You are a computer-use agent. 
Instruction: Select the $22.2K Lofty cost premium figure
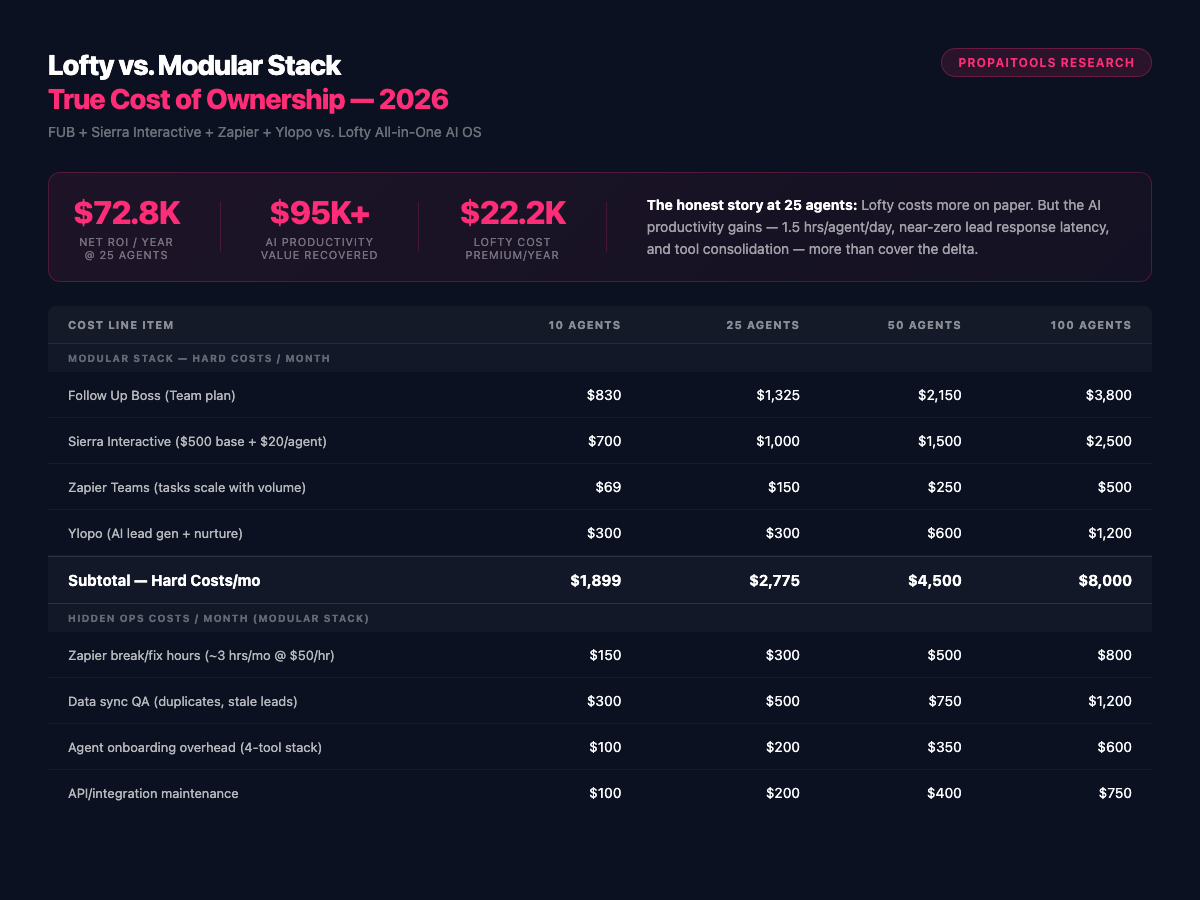point(513,212)
